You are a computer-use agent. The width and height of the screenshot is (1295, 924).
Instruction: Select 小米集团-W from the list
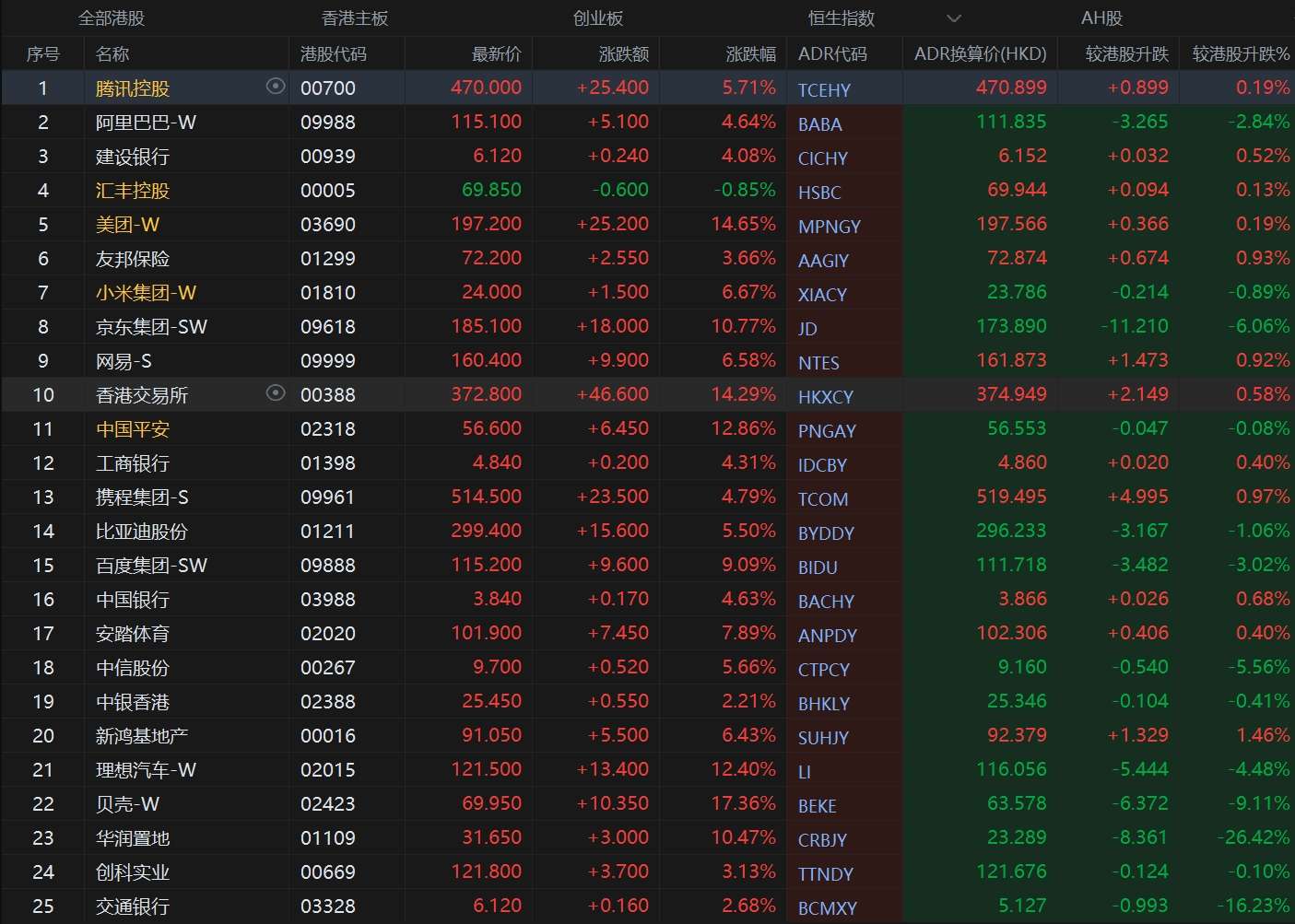(x=145, y=292)
